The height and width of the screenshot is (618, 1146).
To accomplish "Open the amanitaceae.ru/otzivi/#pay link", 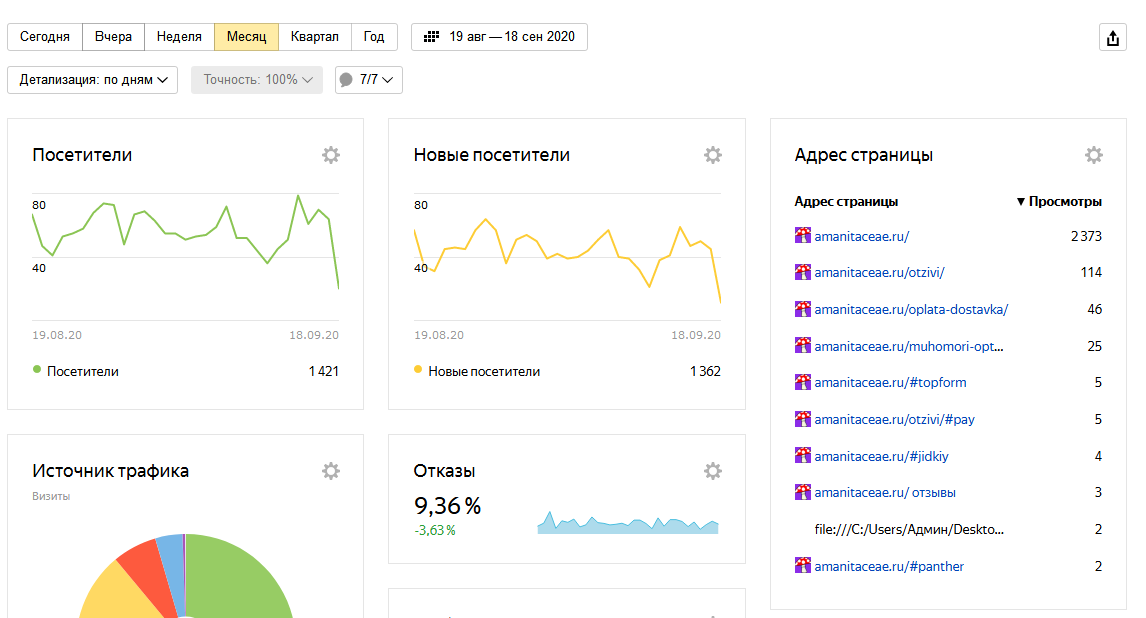I will 895,419.
